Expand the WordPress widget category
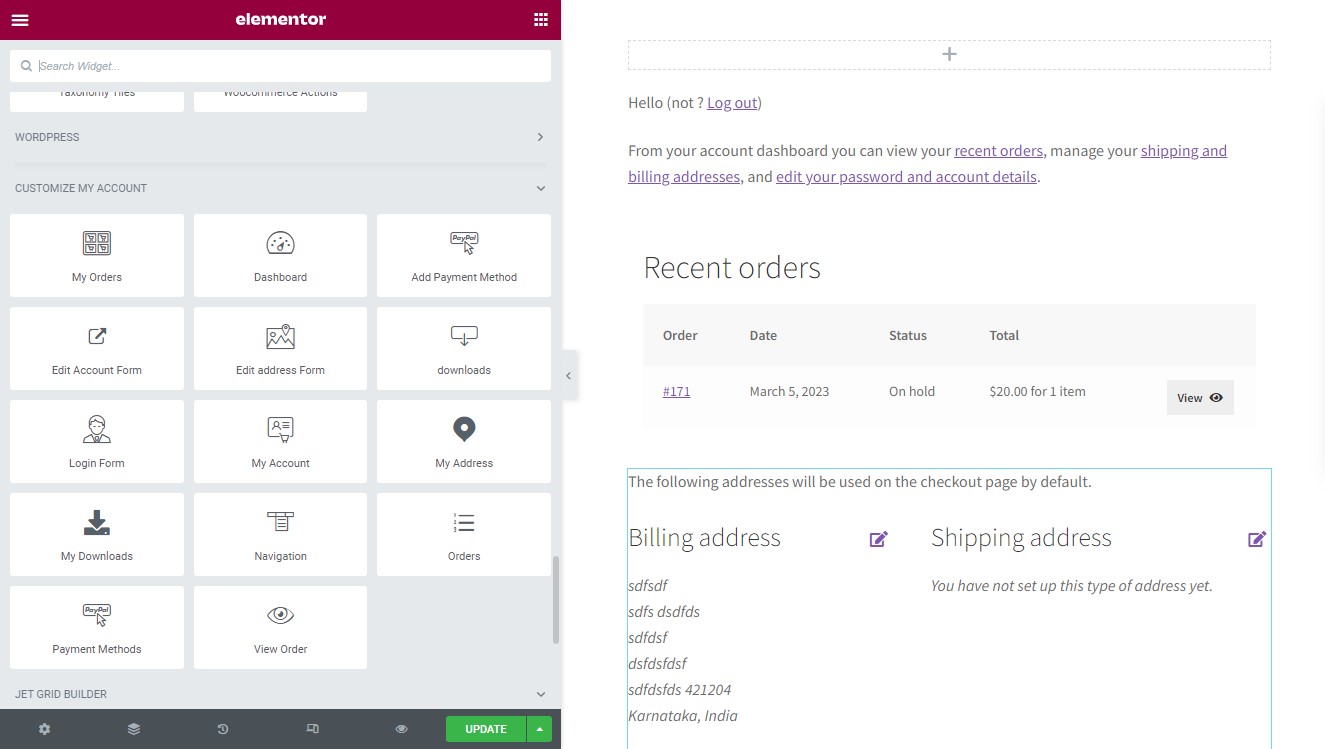Image resolution: width=1325 pixels, height=749 pixels. pos(280,137)
